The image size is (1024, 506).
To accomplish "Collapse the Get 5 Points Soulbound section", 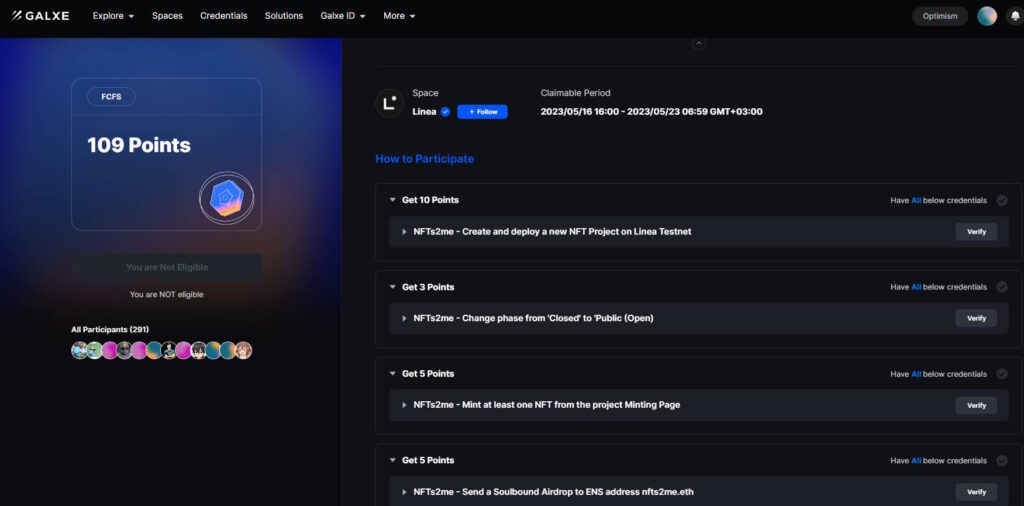I will (x=392, y=460).
